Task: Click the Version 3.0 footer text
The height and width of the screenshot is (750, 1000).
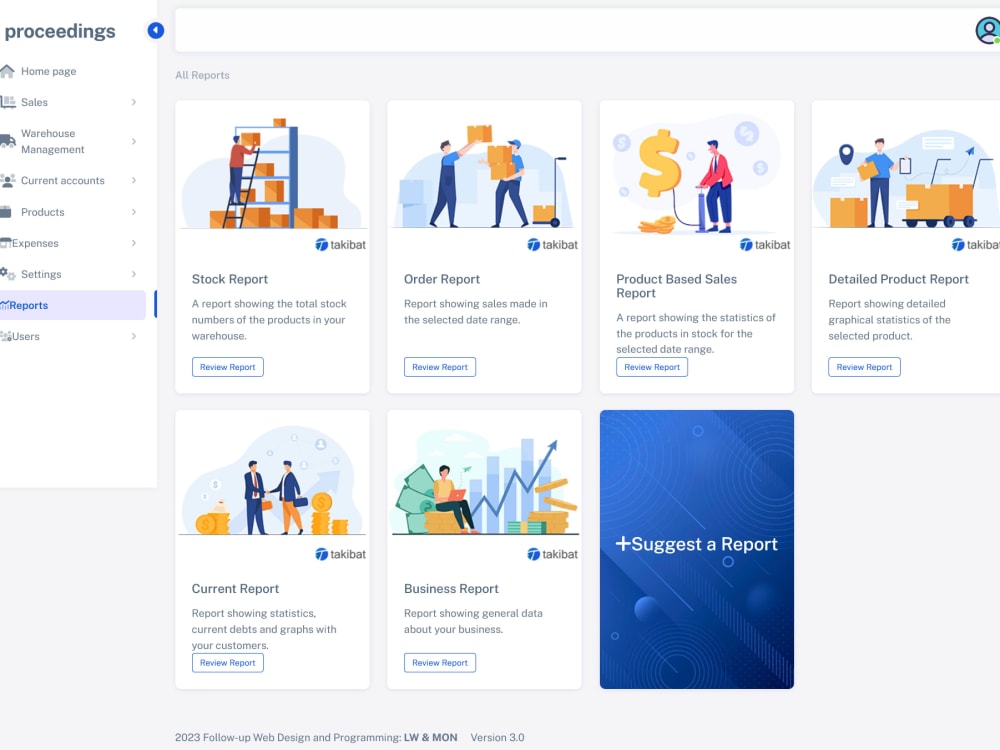Action: click(x=497, y=737)
